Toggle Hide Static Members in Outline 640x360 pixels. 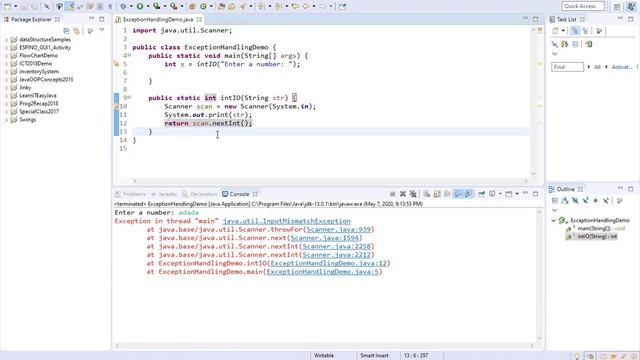(x=586, y=200)
